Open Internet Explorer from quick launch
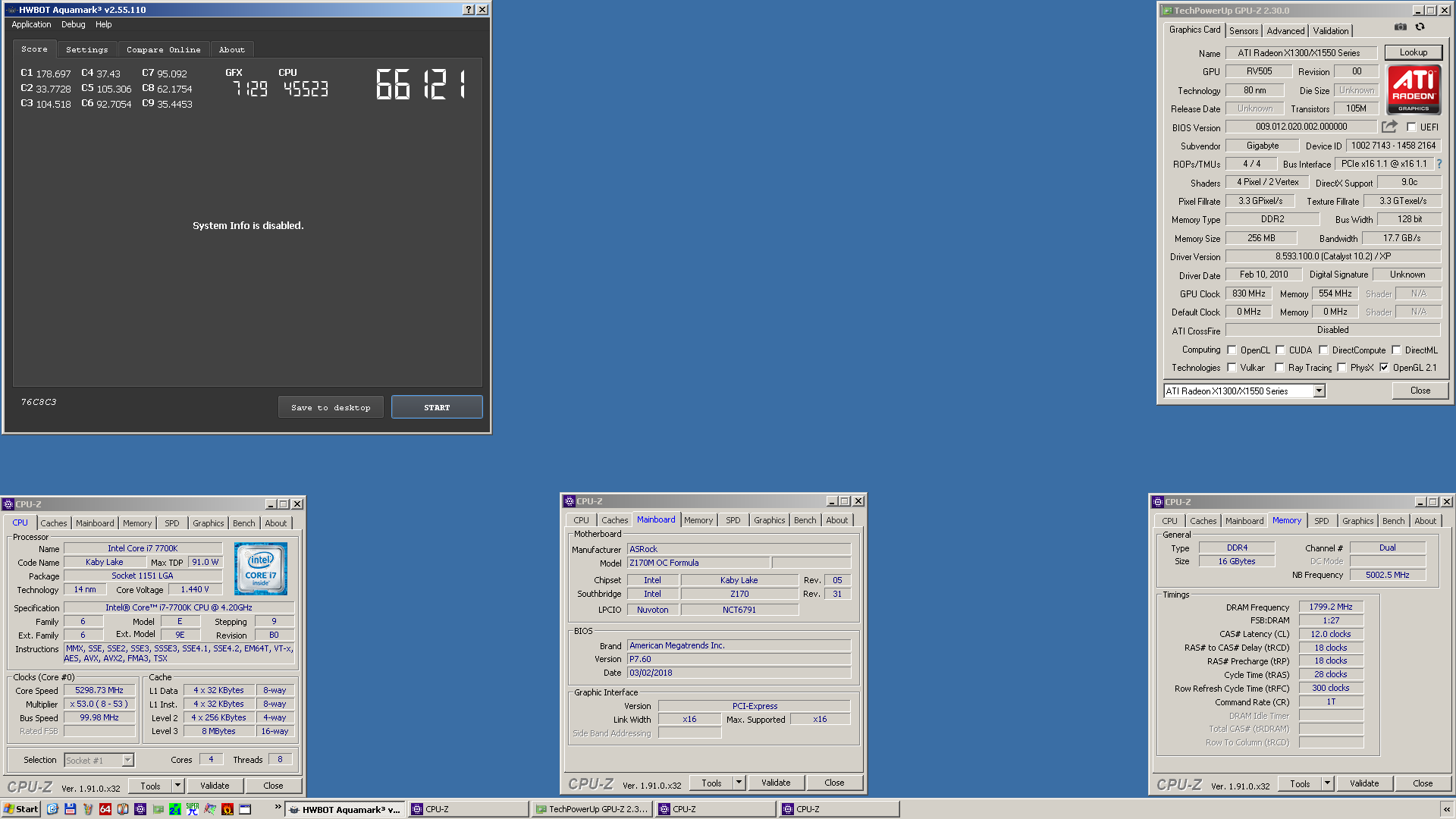The height and width of the screenshot is (819, 1456). point(52,809)
